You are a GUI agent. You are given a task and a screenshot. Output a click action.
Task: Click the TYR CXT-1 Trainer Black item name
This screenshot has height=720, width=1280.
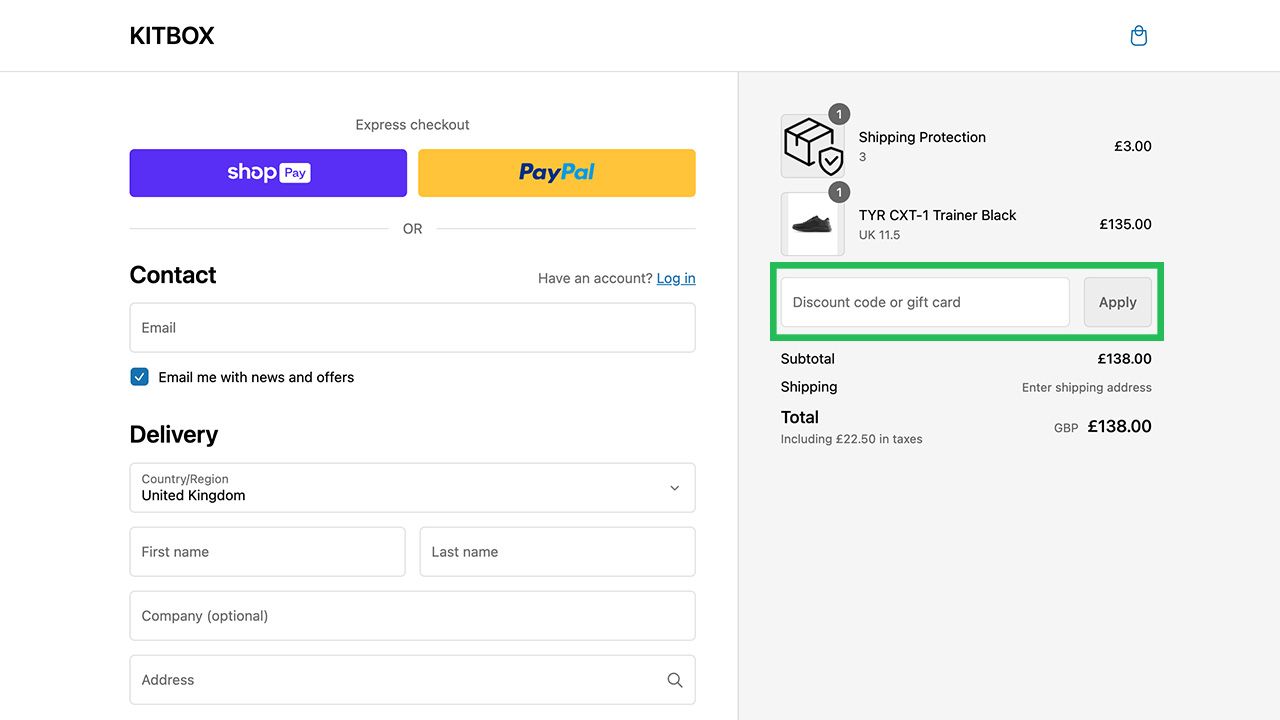937,215
